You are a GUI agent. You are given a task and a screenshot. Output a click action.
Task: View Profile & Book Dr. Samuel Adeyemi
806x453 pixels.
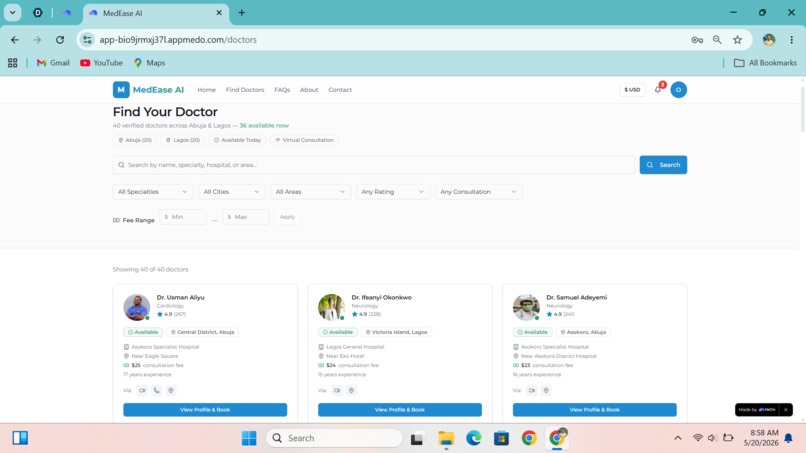coord(595,410)
